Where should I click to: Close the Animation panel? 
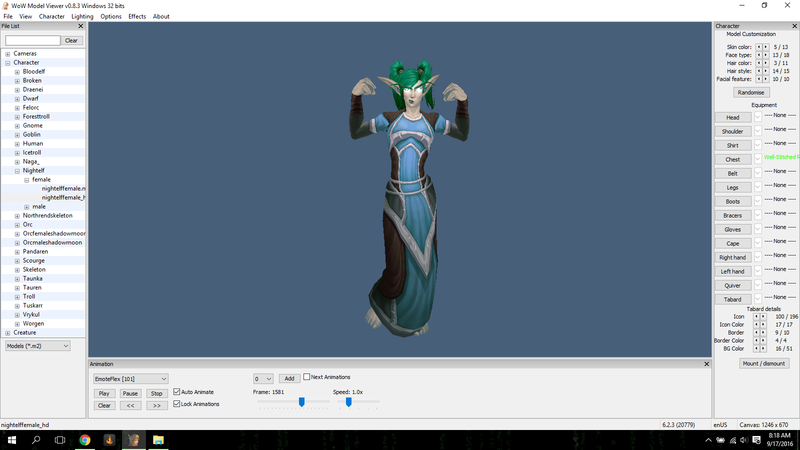[x=707, y=364]
